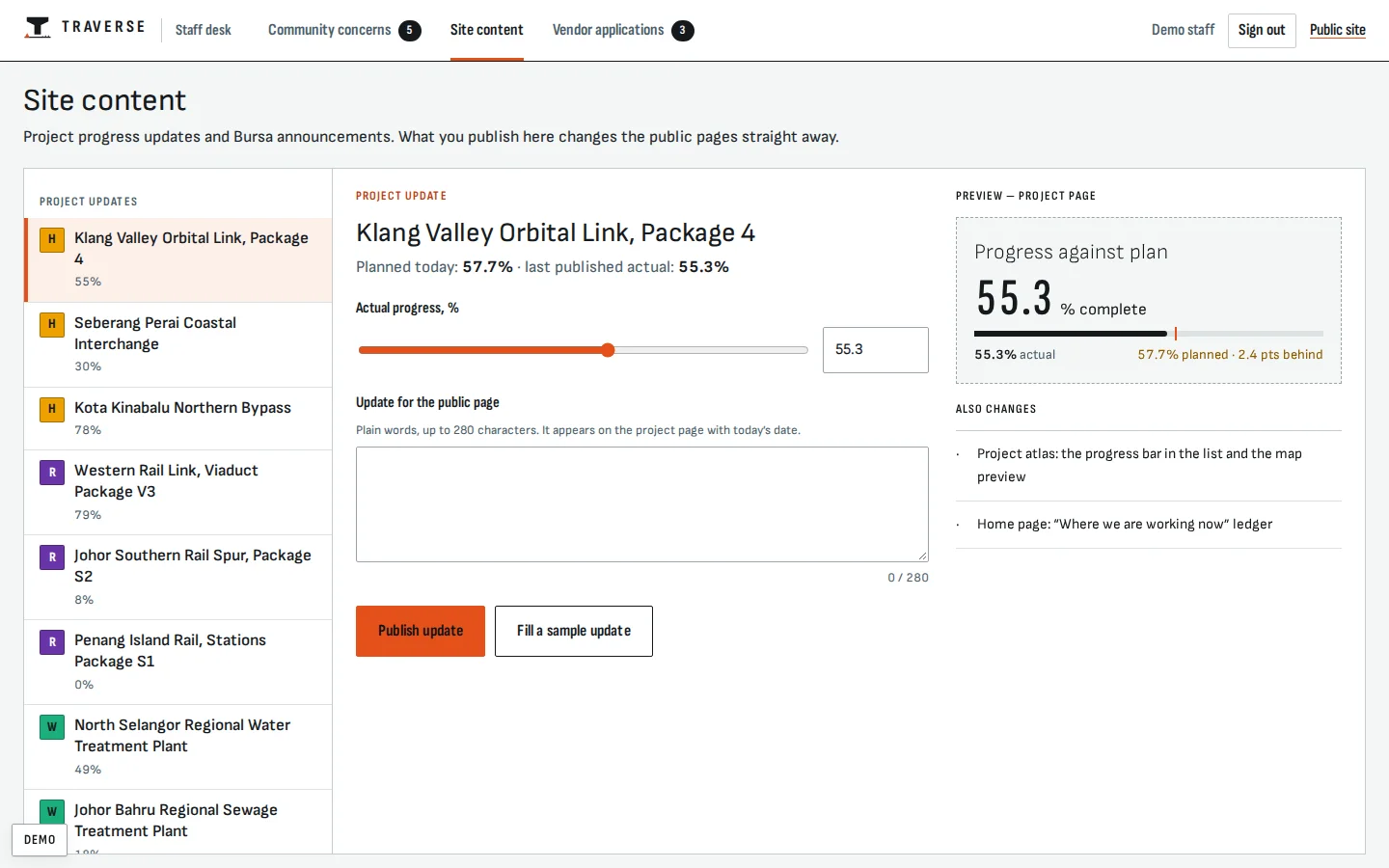Click W badge beside Johor Bahru Regional Sewage
Viewport: 1389px width, 868px height.
click(x=52, y=811)
